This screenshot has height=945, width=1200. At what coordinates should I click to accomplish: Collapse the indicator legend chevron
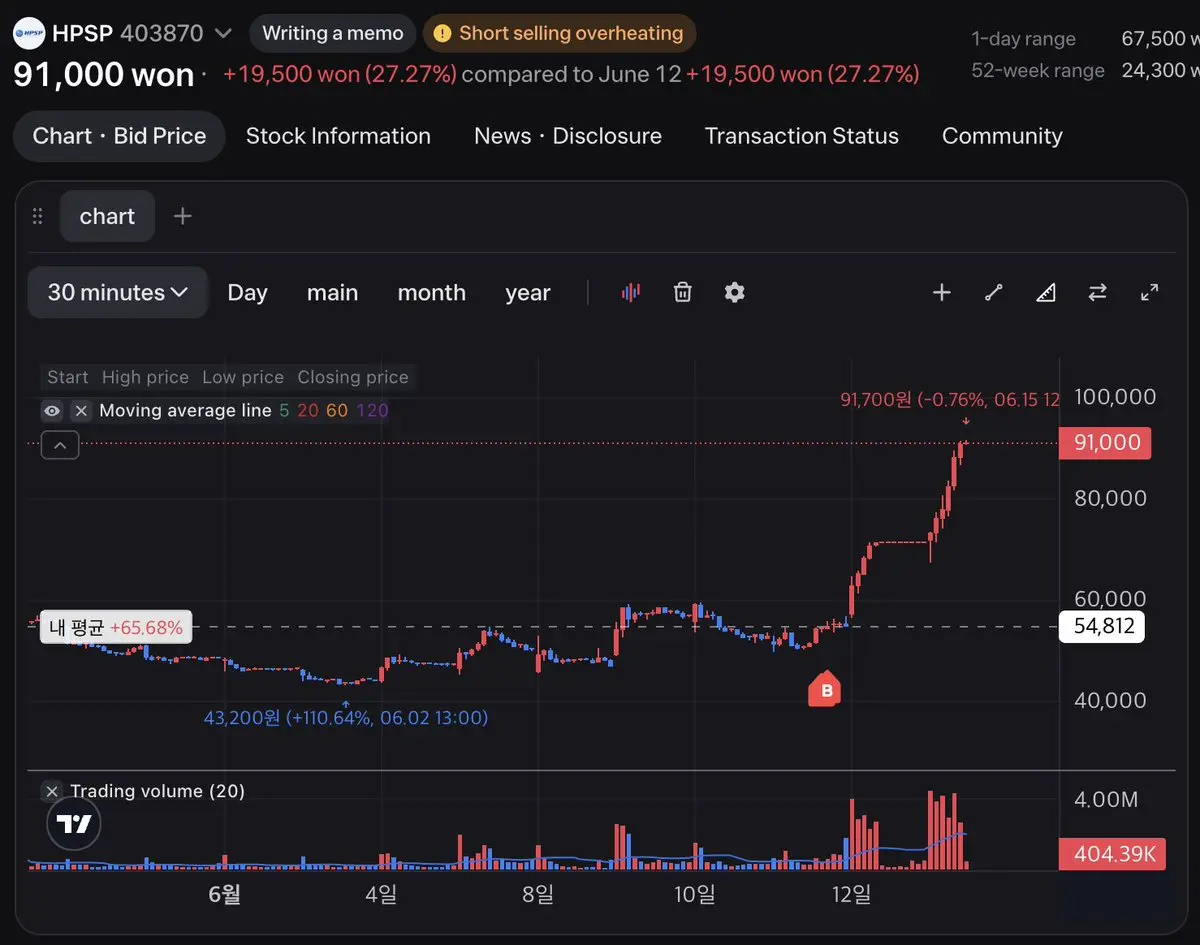pos(59,446)
